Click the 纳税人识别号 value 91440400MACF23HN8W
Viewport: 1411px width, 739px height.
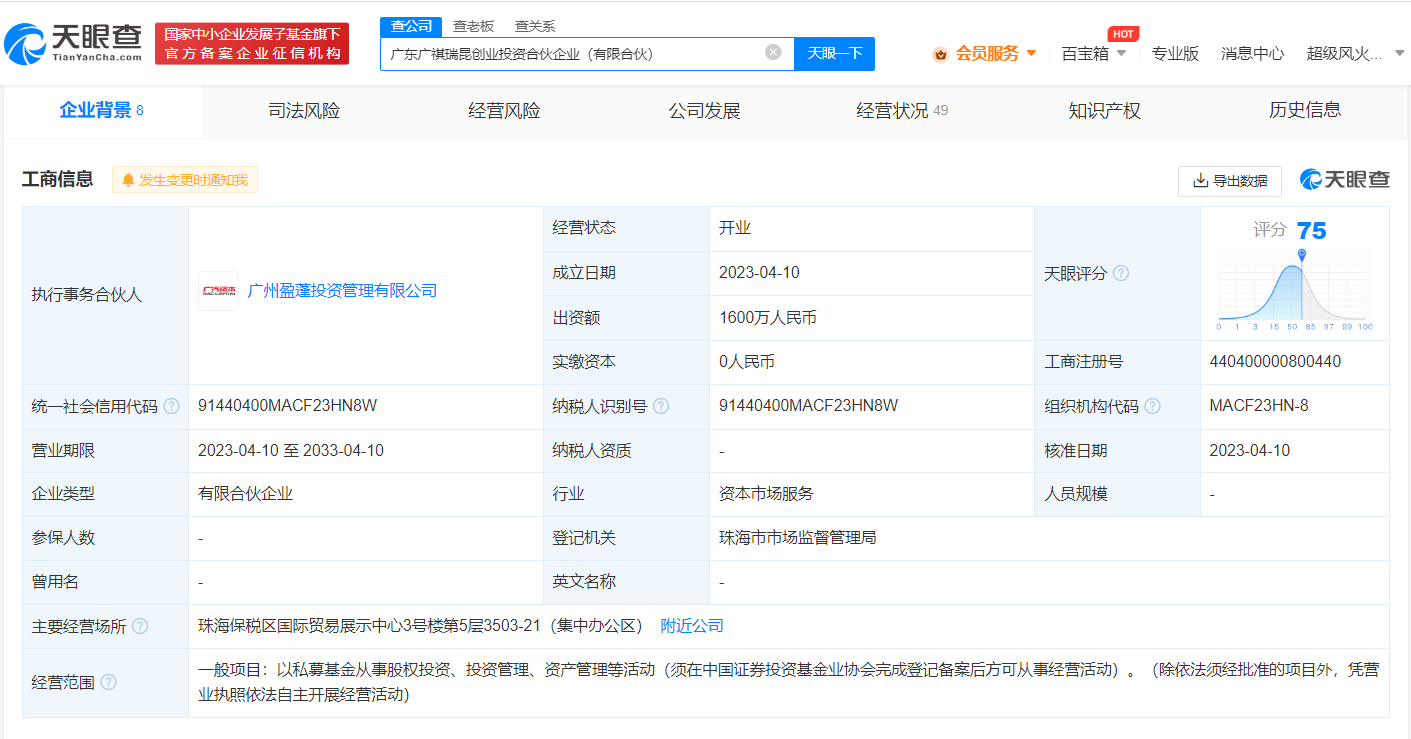pos(808,406)
